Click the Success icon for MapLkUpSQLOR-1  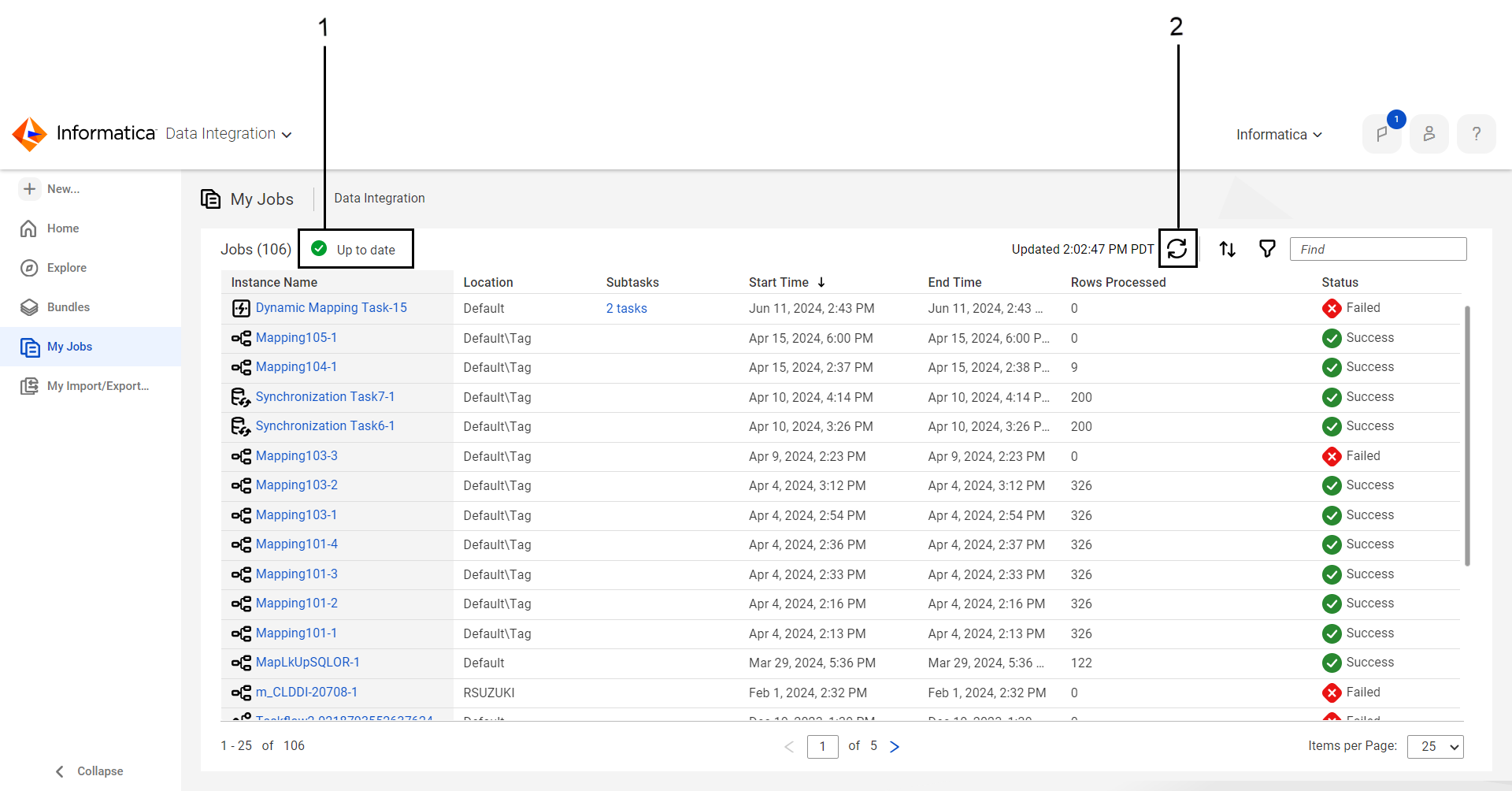[1332, 663]
